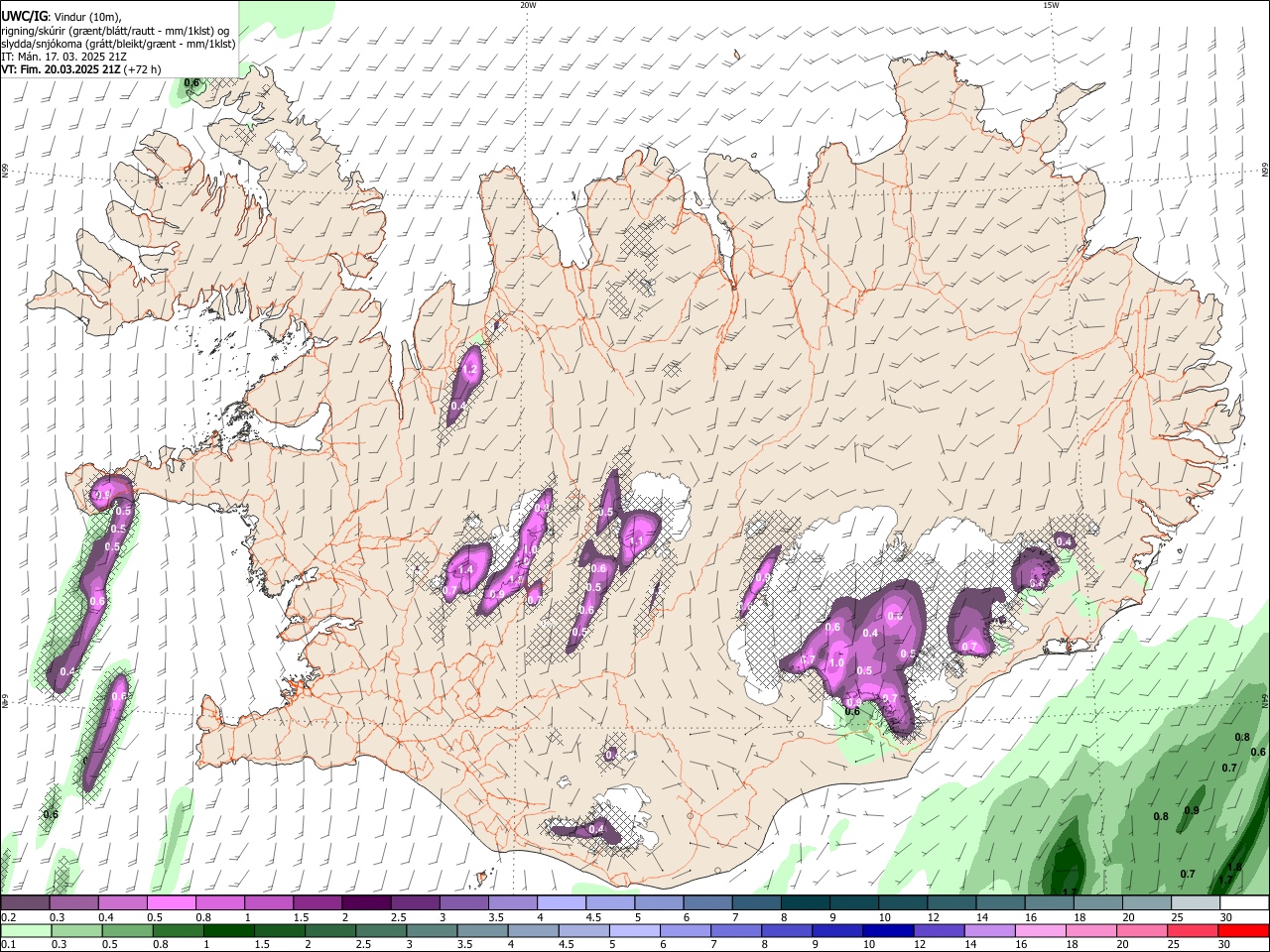Image resolution: width=1270 pixels, height=952 pixels.
Task: Select upper snow-scale swatch labeled 0.2
Action: pyautogui.click(x=25, y=903)
